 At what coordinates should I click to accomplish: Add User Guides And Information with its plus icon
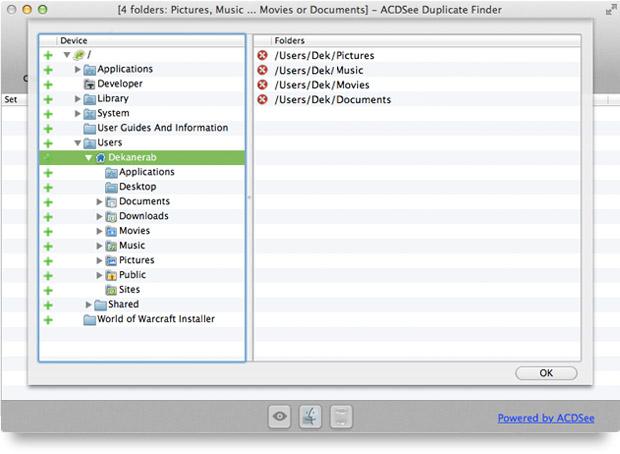coord(48,129)
